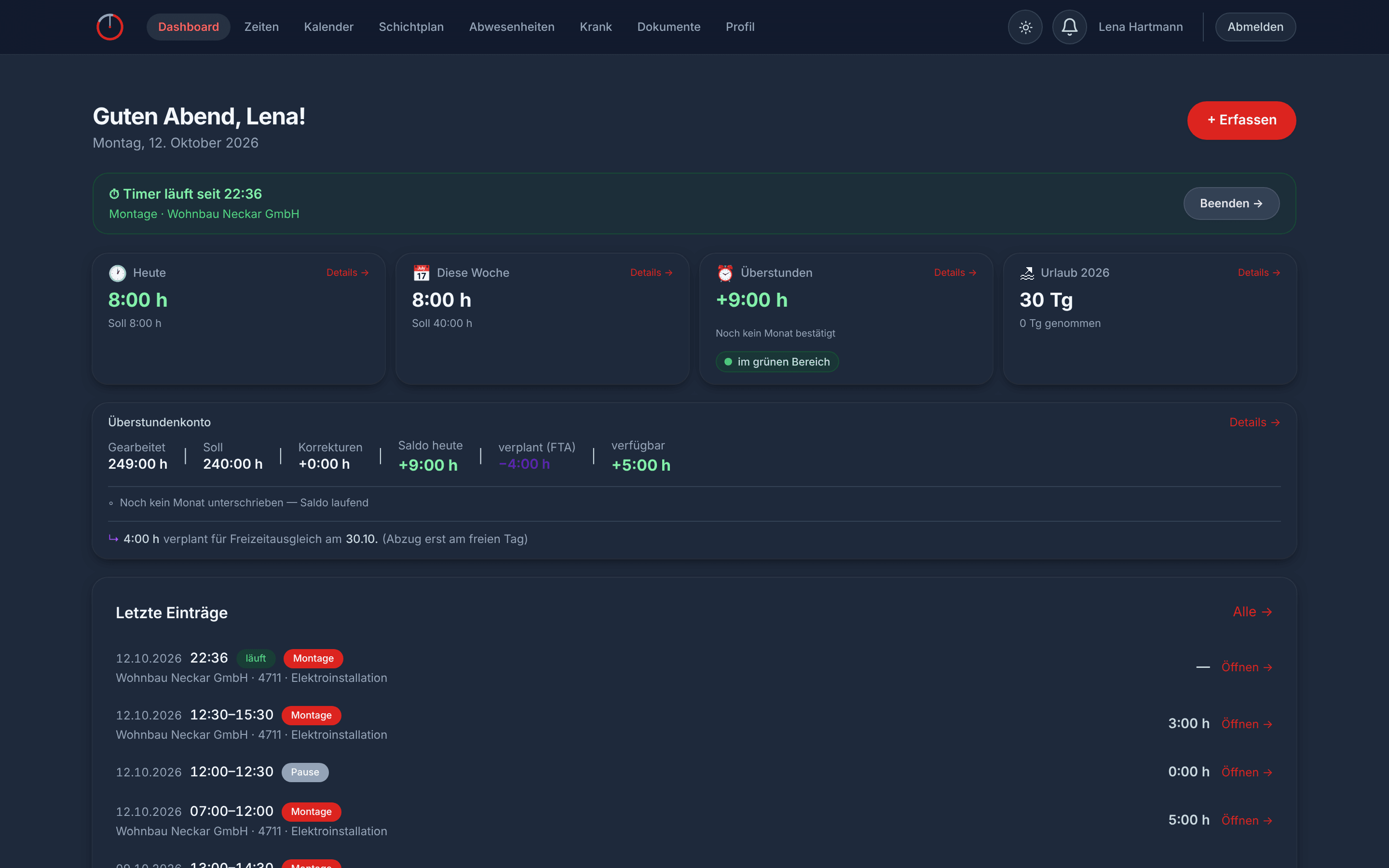Screen dimensions: 1389x868
Task: Click verfügbar value +5:00 h
Action: pos(640,465)
